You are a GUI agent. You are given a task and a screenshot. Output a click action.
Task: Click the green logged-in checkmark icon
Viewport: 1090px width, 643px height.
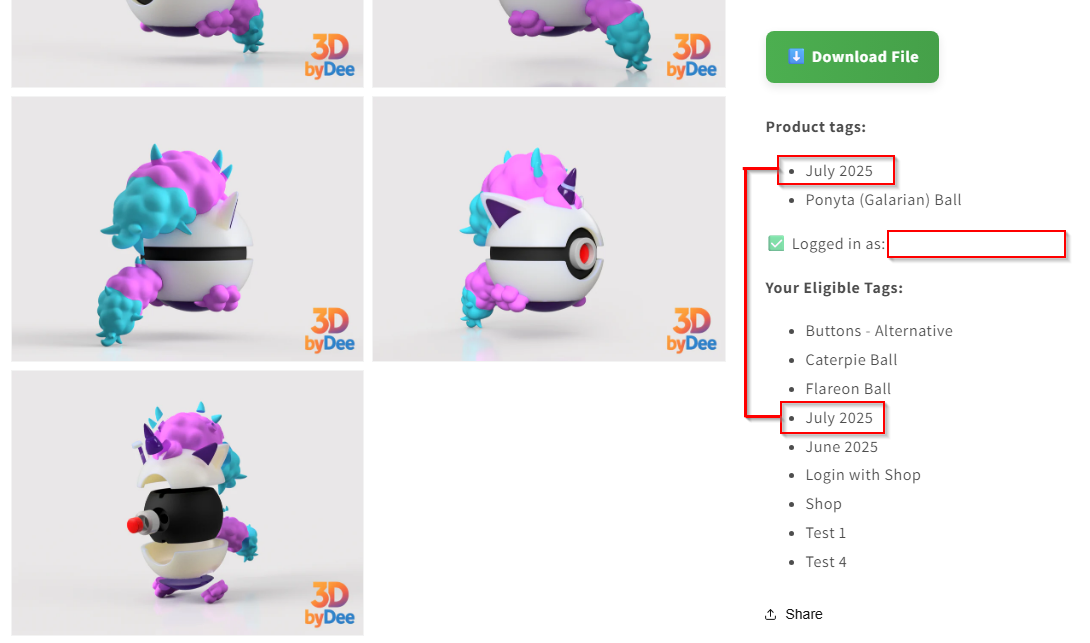776,243
